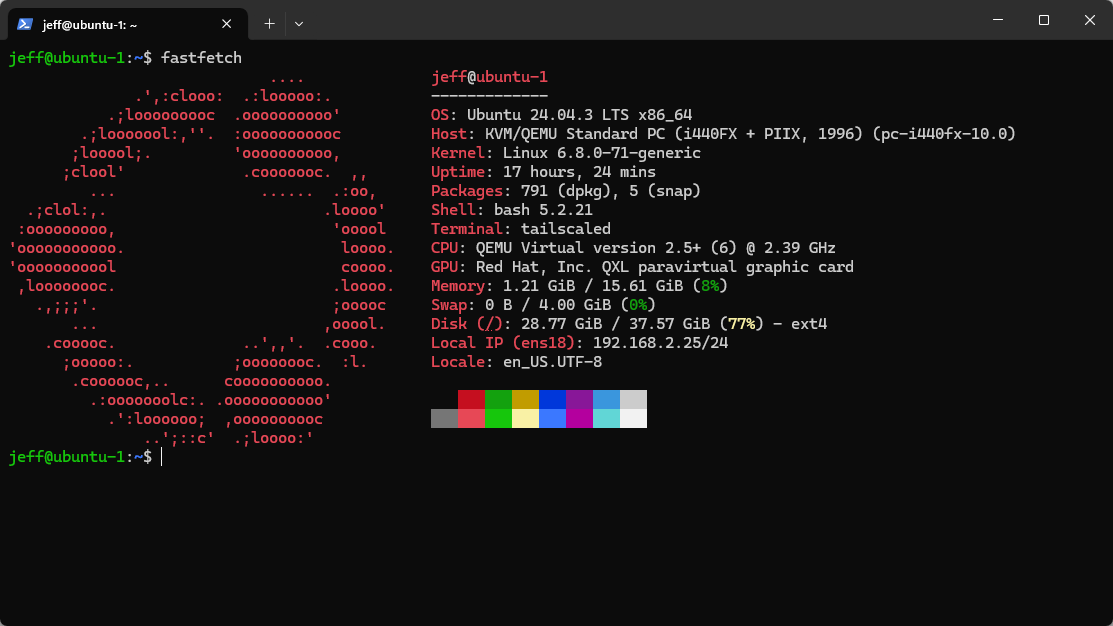This screenshot has width=1113, height=626.
Task: Expand the profile dropdown chevron
Action: pyautogui.click(x=299, y=23)
